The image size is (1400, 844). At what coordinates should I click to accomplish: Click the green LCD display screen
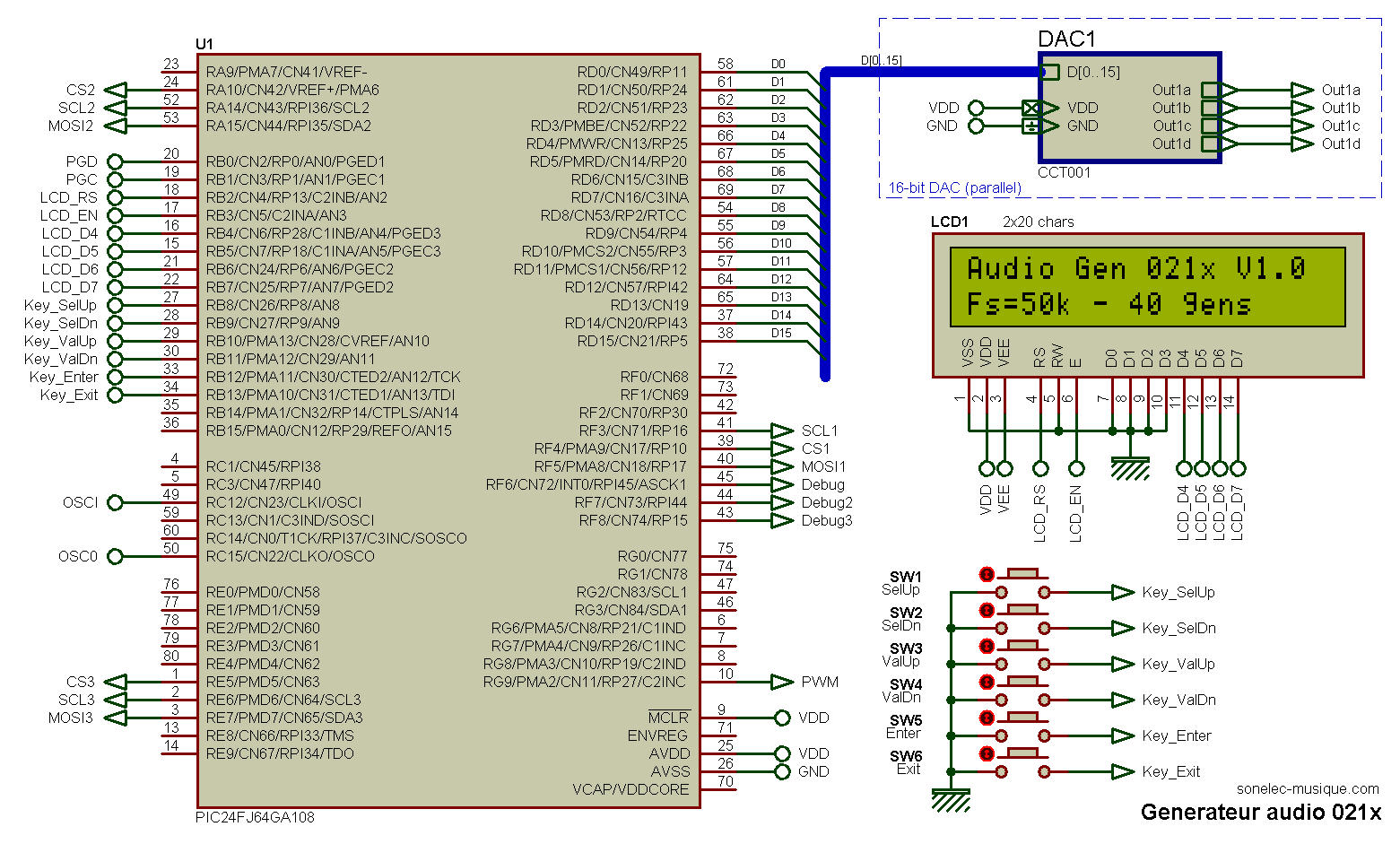click(x=1148, y=287)
